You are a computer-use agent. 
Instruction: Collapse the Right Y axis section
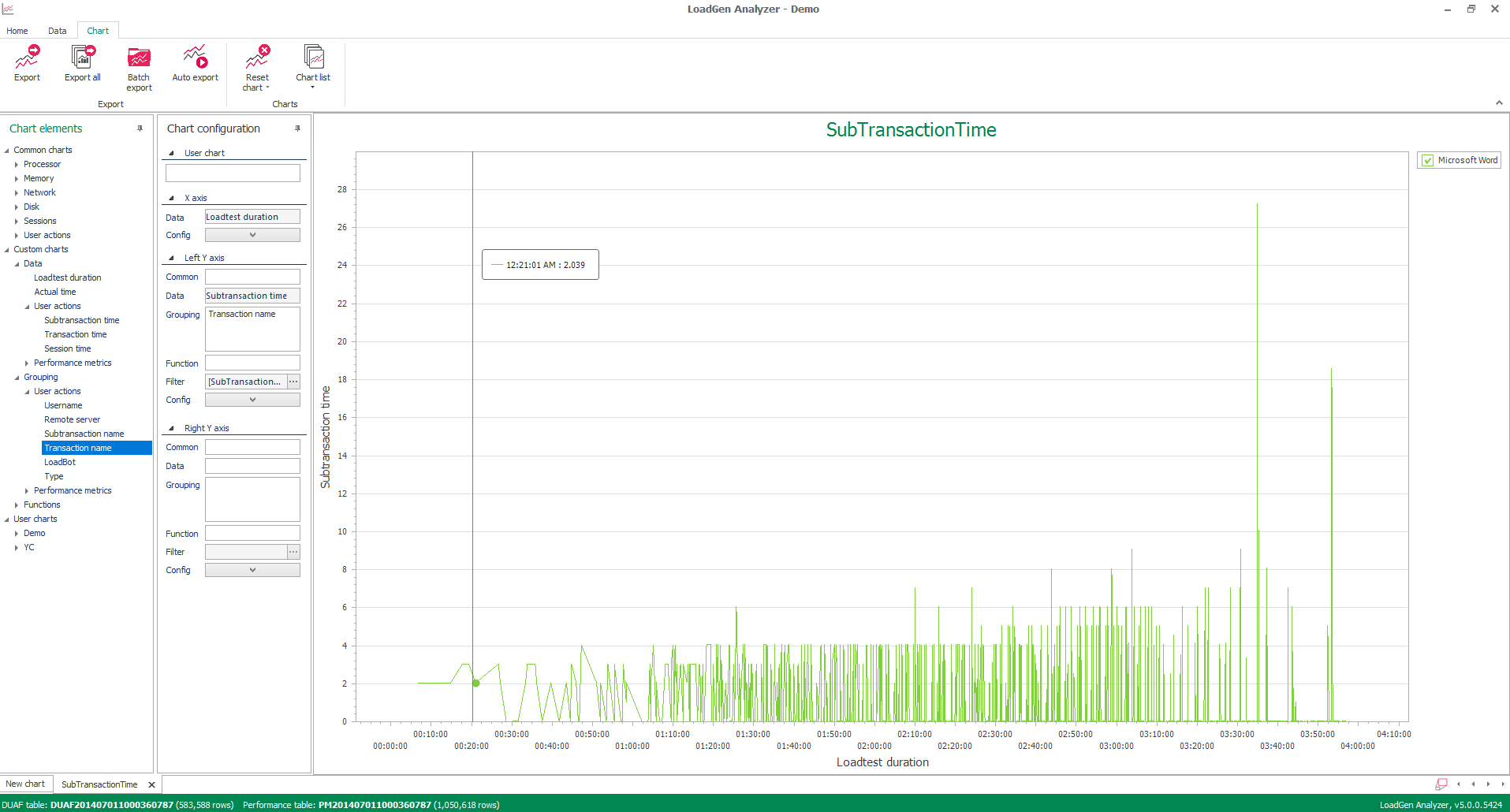coord(172,429)
